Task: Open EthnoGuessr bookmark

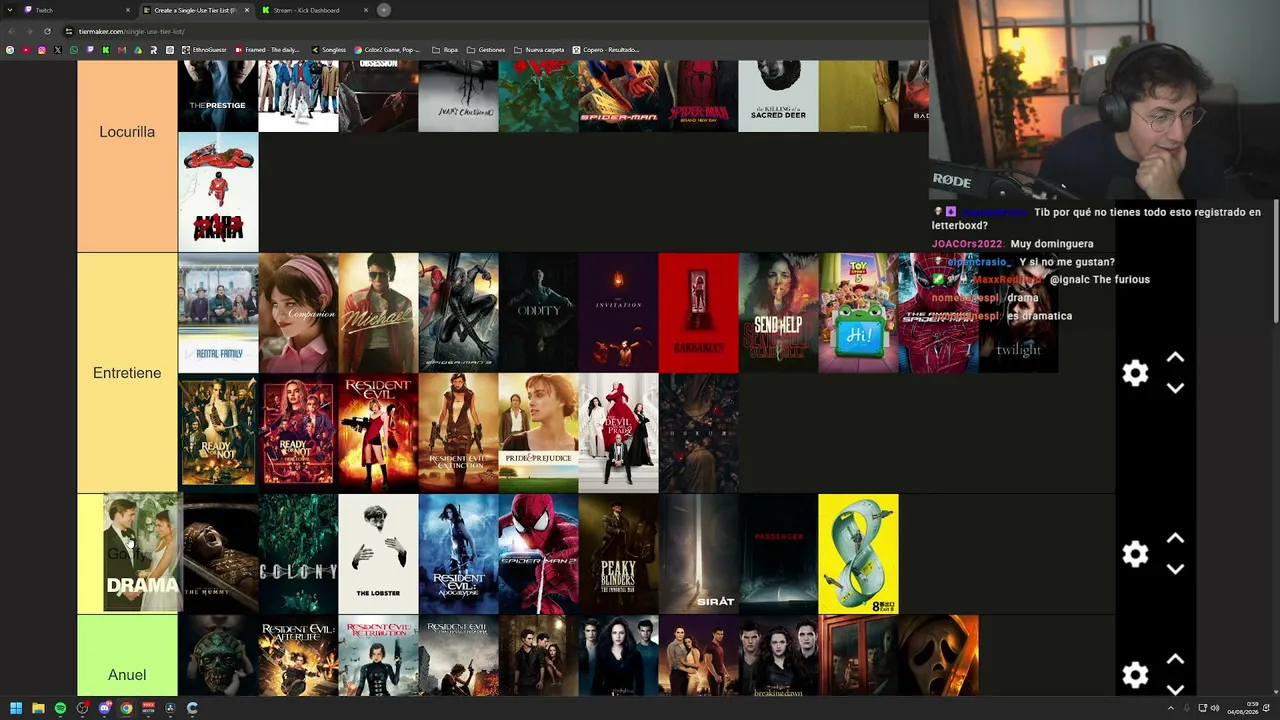Action: [x=204, y=50]
